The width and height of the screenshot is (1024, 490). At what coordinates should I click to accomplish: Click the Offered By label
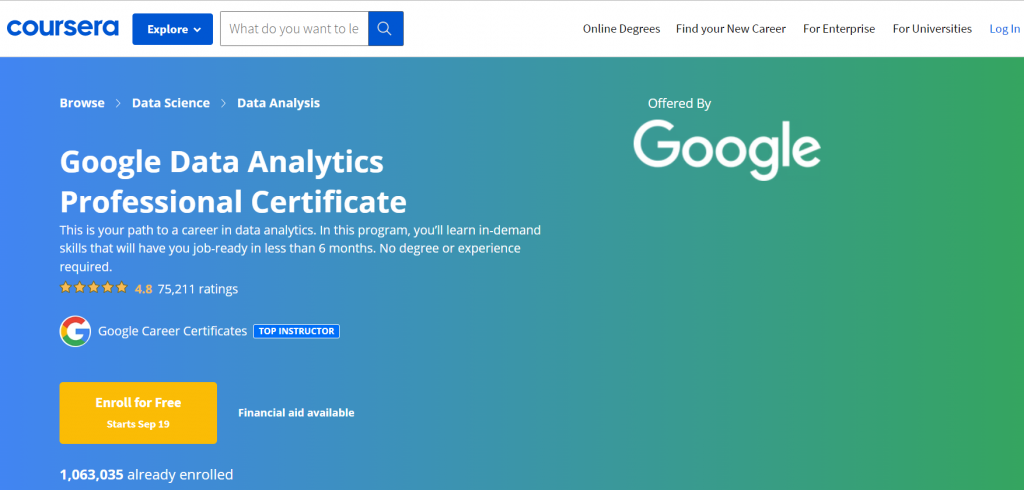[x=679, y=103]
